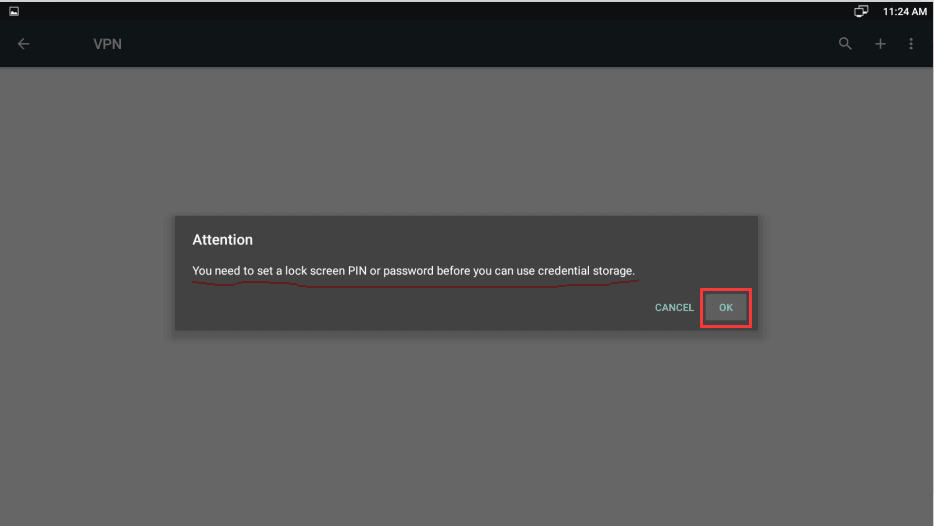
Task: Click the lock screen PIN message text
Action: click(413, 271)
